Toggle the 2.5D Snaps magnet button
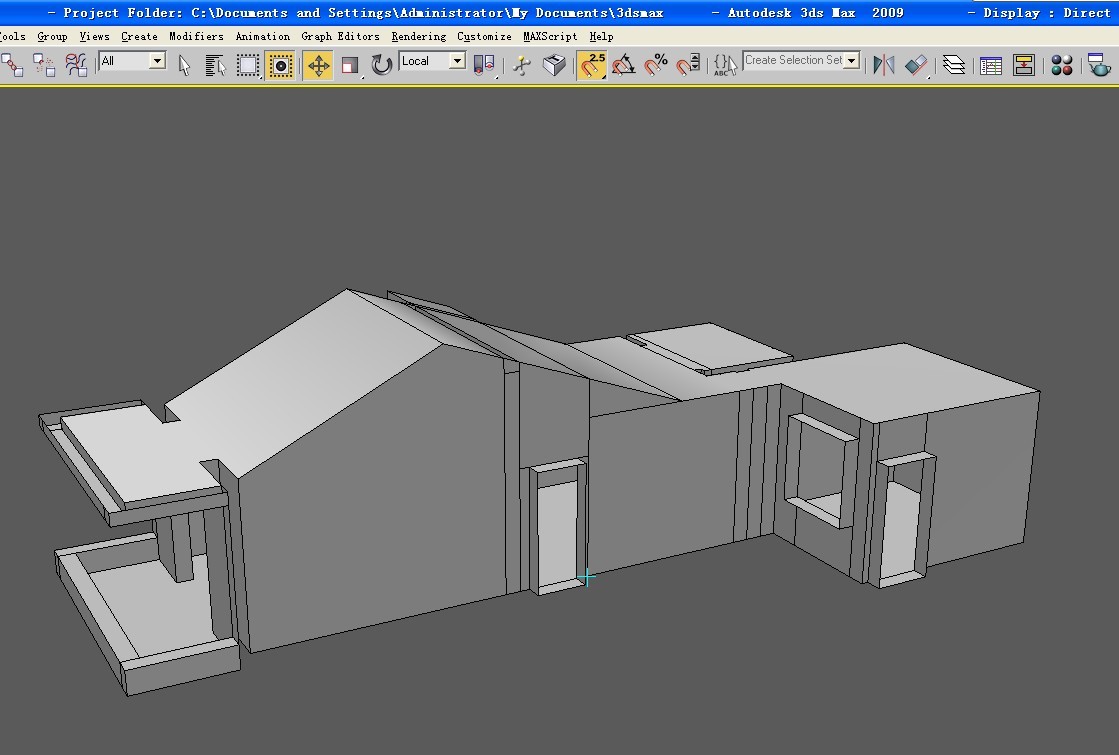This screenshot has width=1119, height=755. pyautogui.click(x=592, y=66)
